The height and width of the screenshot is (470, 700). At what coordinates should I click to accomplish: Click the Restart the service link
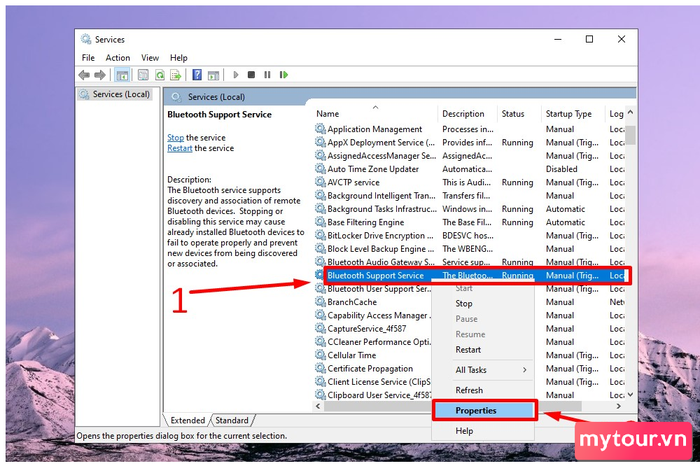pyautogui.click(x=179, y=148)
